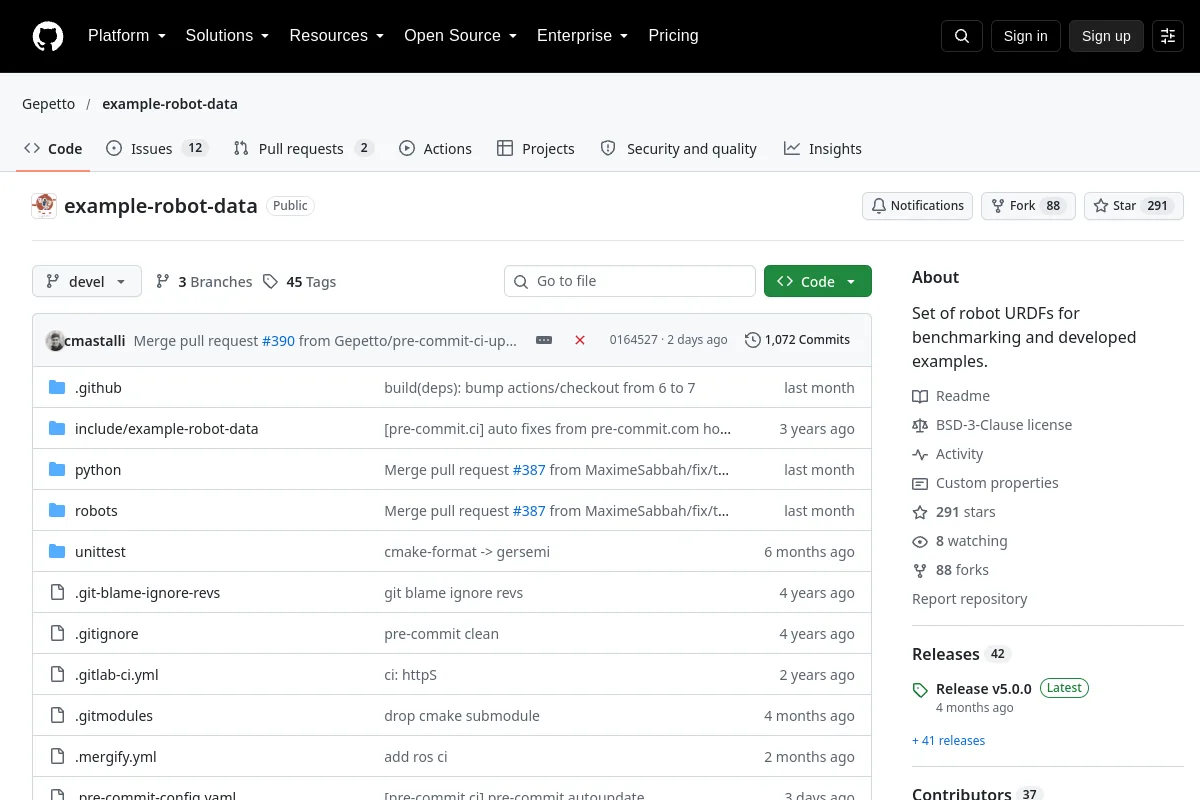Click folder icon for include/example-robot-data
Viewport: 1200px width, 800px height.
point(57,429)
